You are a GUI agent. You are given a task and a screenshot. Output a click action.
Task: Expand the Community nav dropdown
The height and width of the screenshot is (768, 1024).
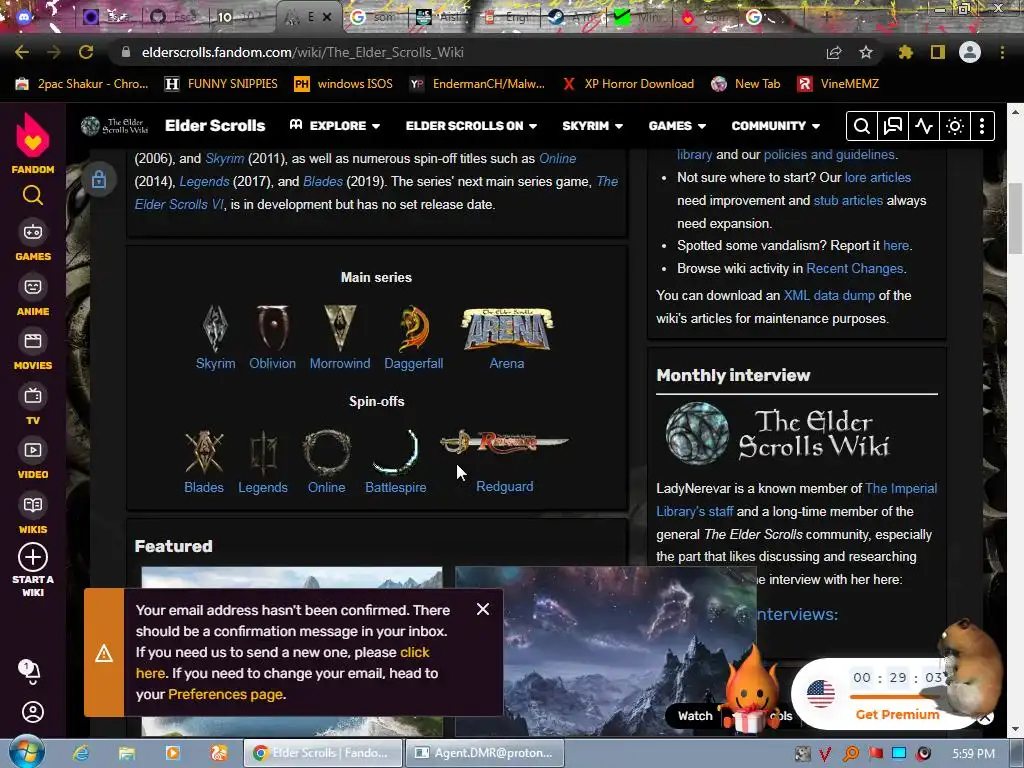point(775,126)
